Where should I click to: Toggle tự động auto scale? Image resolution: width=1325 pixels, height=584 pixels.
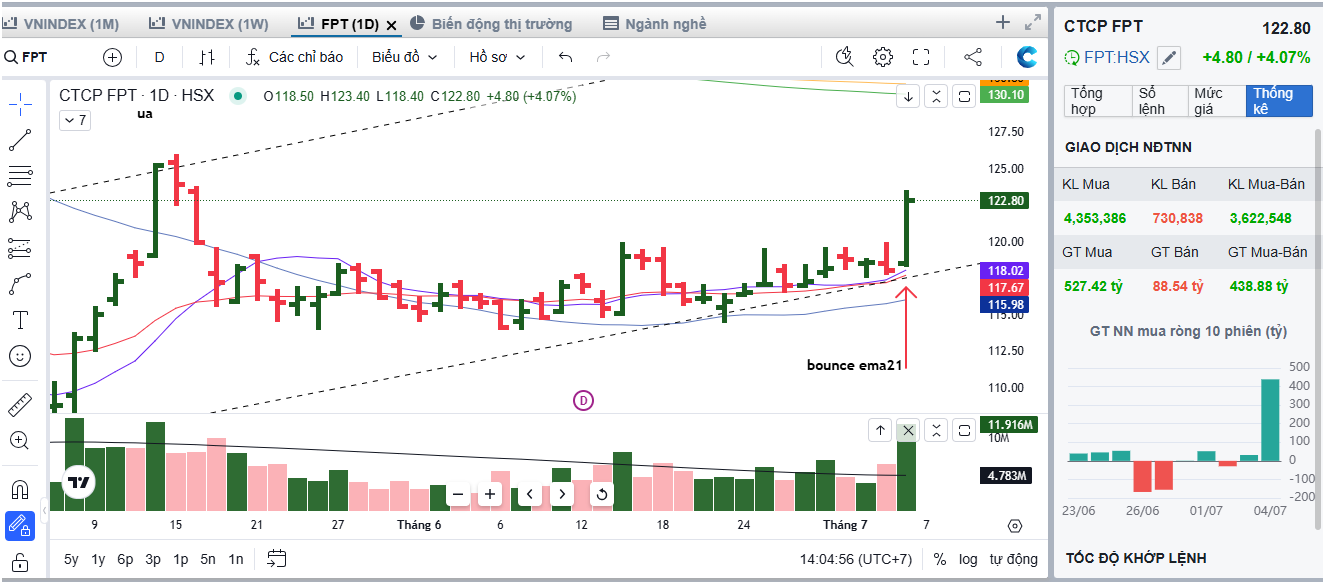tap(1014, 560)
